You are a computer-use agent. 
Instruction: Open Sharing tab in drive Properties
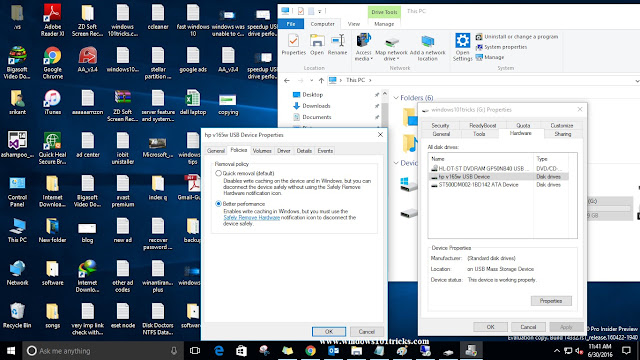[563, 134]
